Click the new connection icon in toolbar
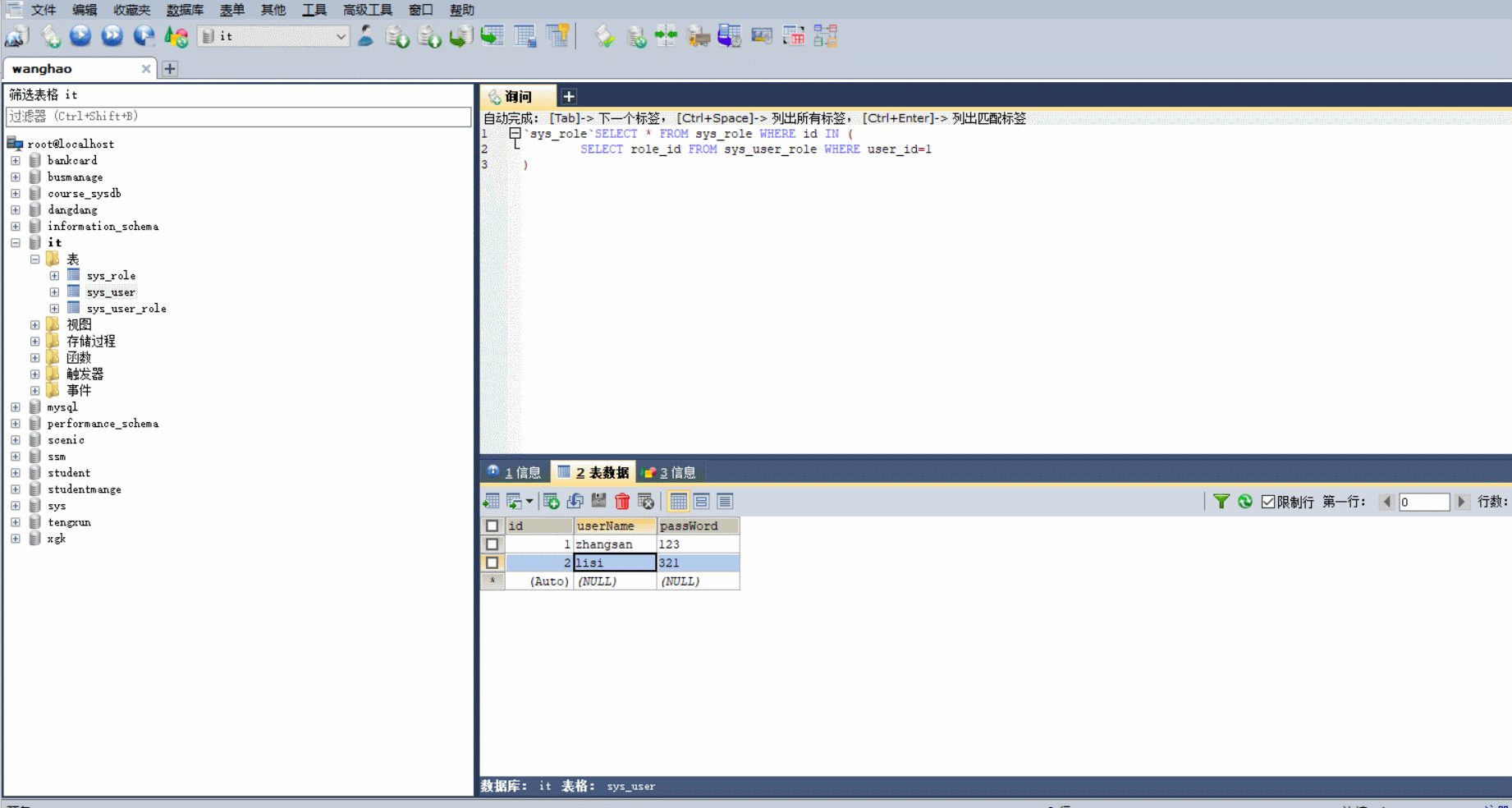 [x=16, y=36]
